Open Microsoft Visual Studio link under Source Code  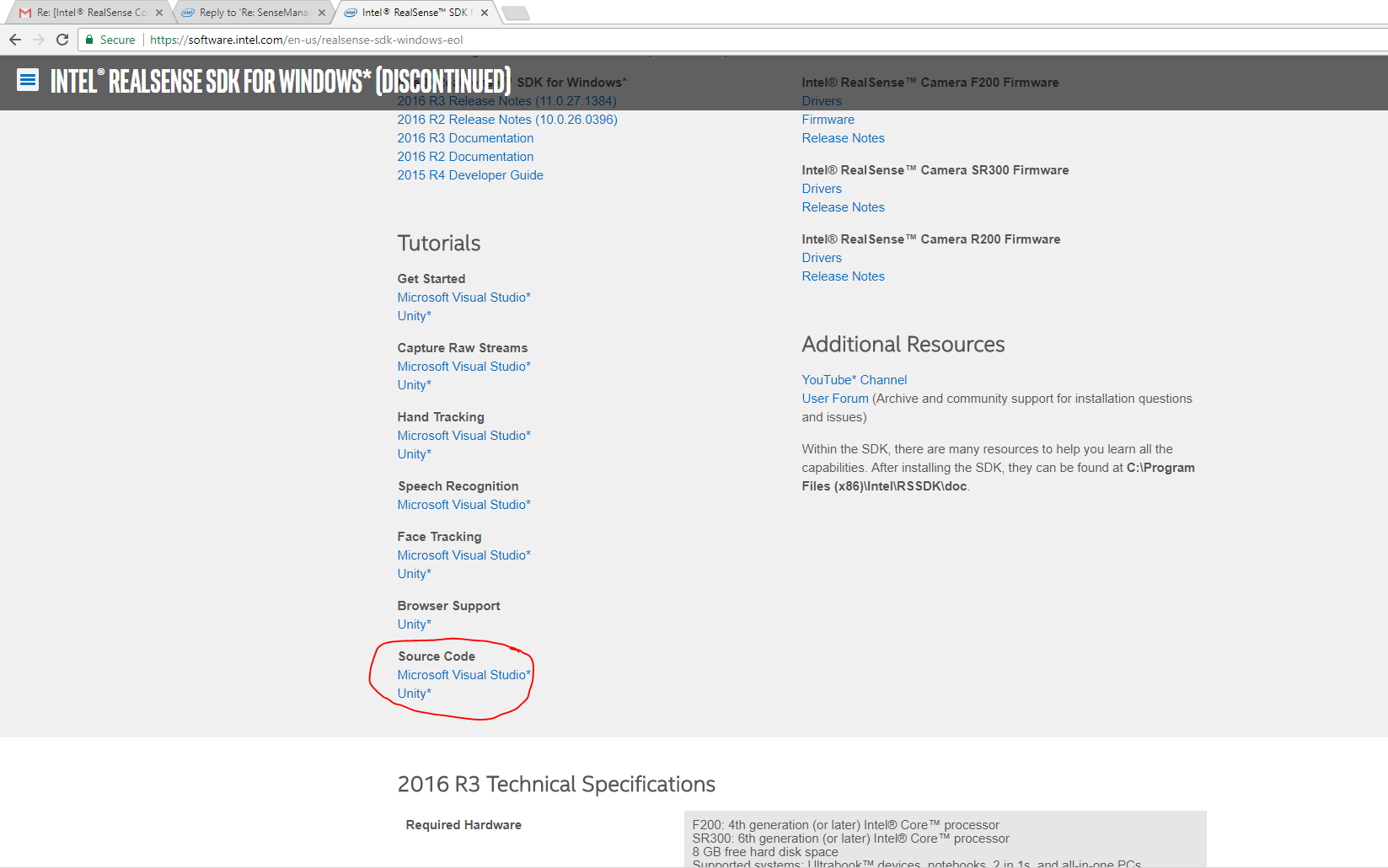point(464,675)
